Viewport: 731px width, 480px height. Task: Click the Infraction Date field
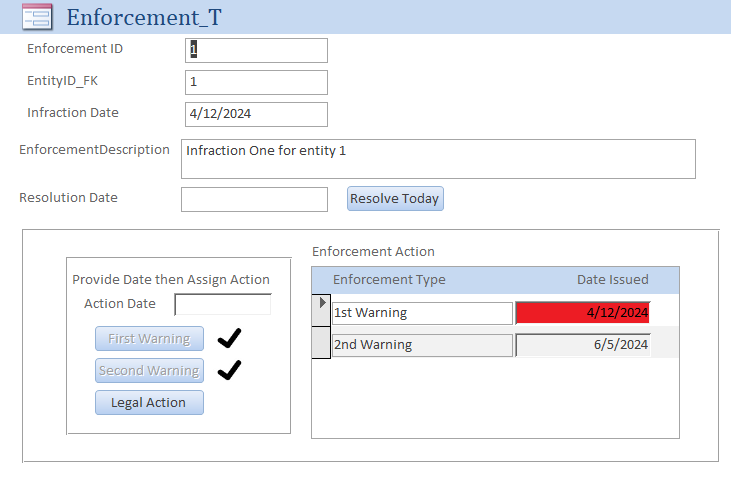[x=256, y=114]
